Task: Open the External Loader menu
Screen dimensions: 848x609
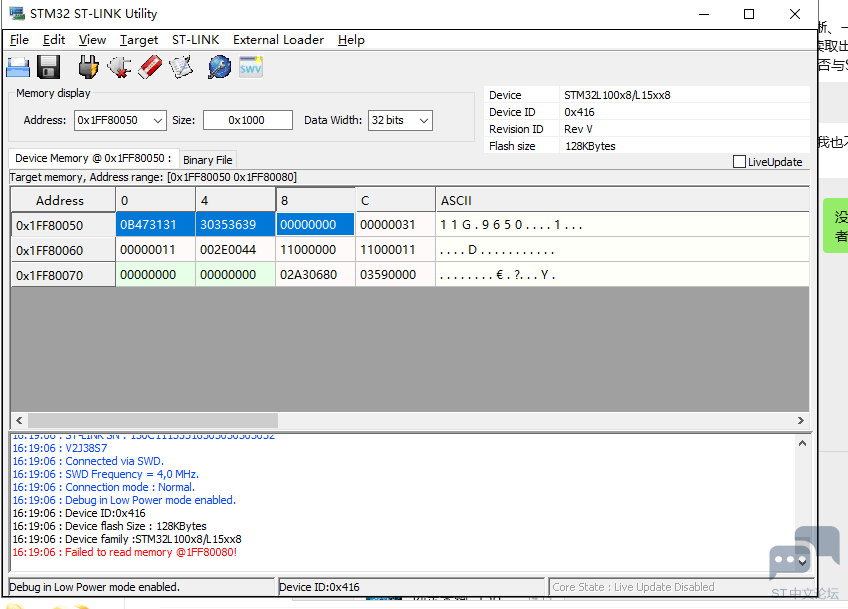Action: point(278,40)
